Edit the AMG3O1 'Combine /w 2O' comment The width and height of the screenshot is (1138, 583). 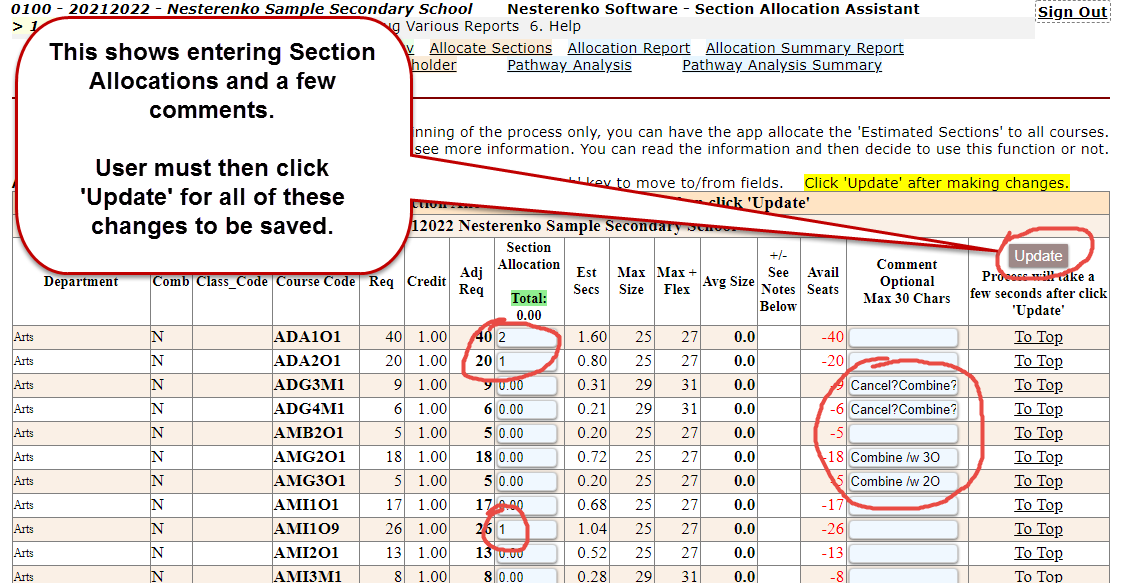pyautogui.click(x=903, y=482)
